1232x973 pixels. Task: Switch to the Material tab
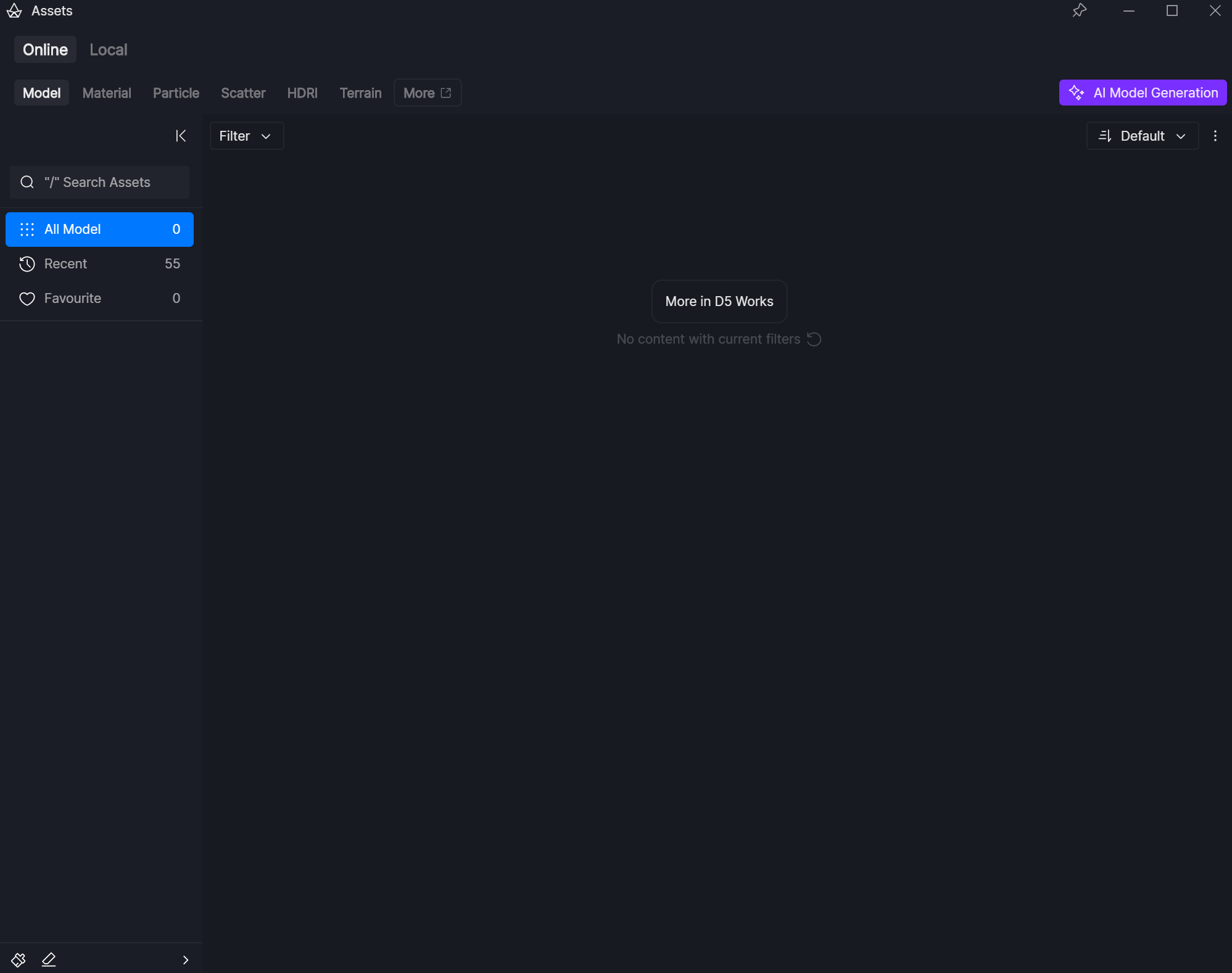point(107,93)
